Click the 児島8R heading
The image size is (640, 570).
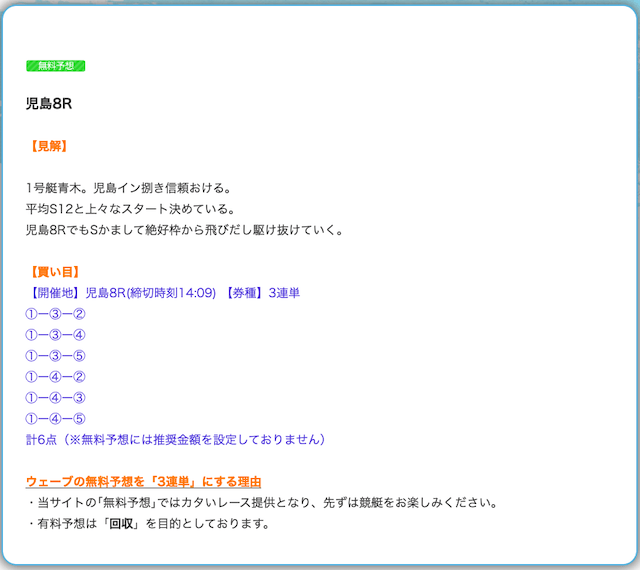click(x=49, y=104)
